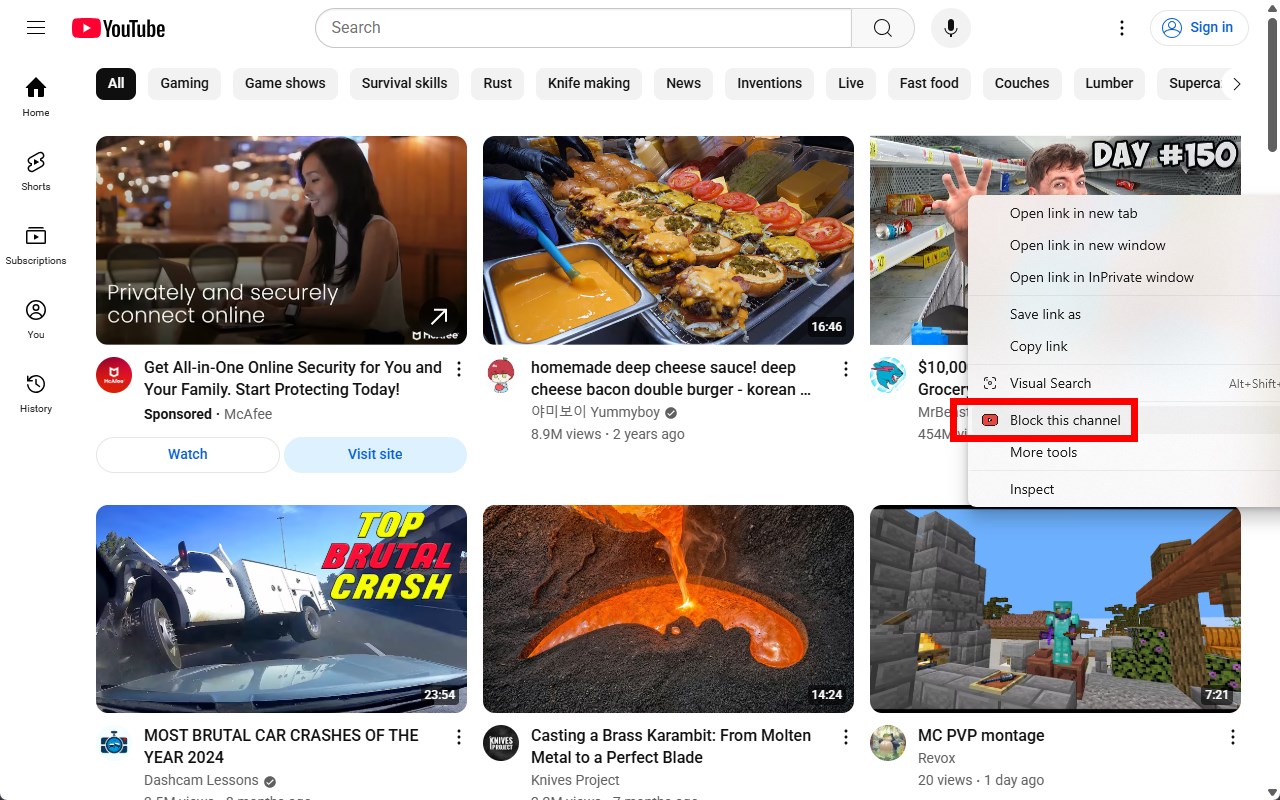Click the Watch button on ad
The height and width of the screenshot is (800, 1280).
[x=188, y=454]
